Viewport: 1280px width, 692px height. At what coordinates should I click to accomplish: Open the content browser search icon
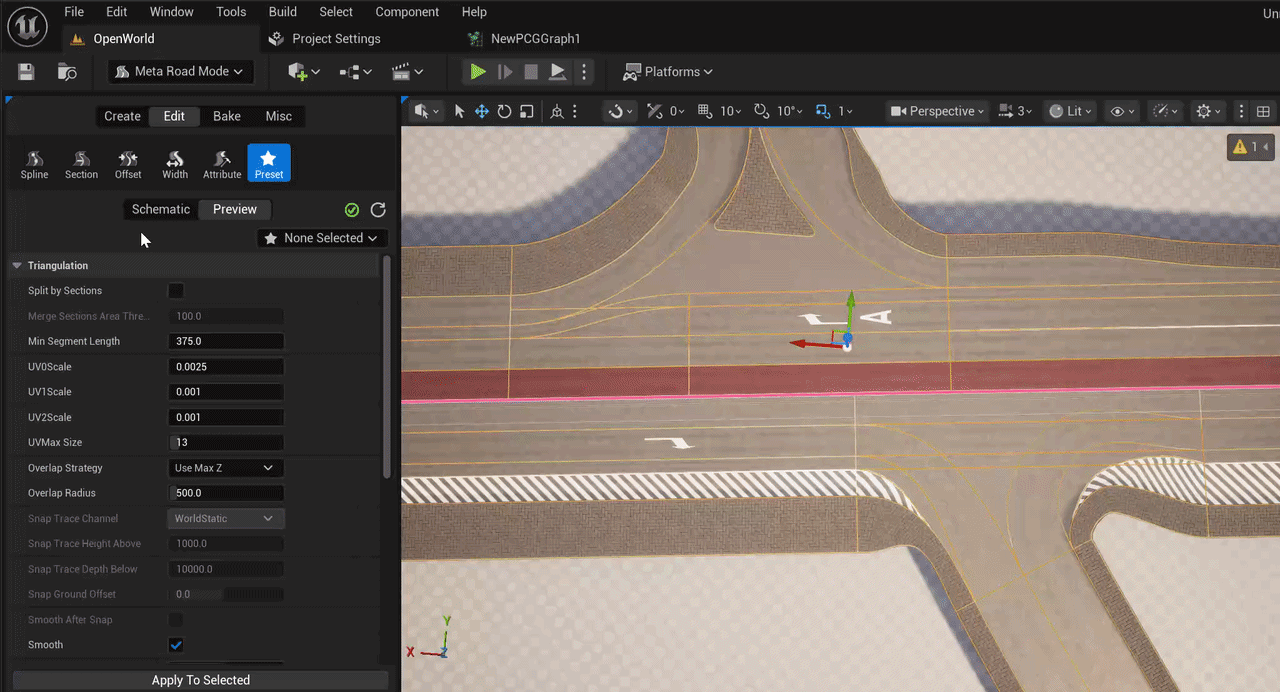coord(67,72)
